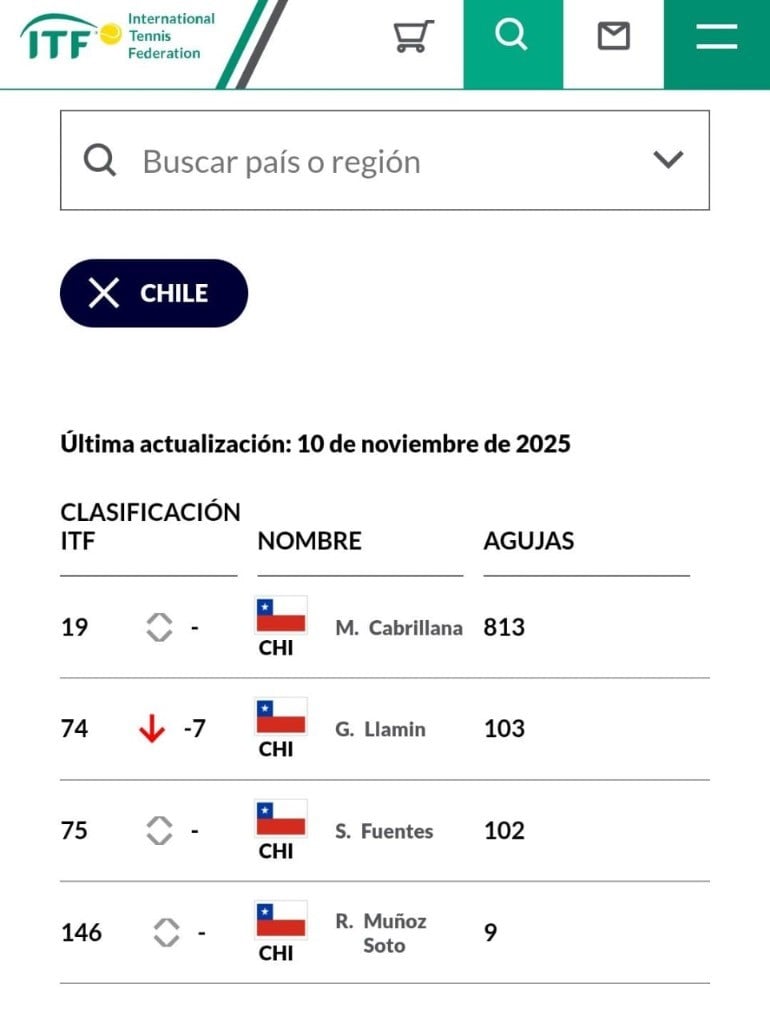Open the shopping cart icon
The image size is (770, 1029).
(413, 37)
